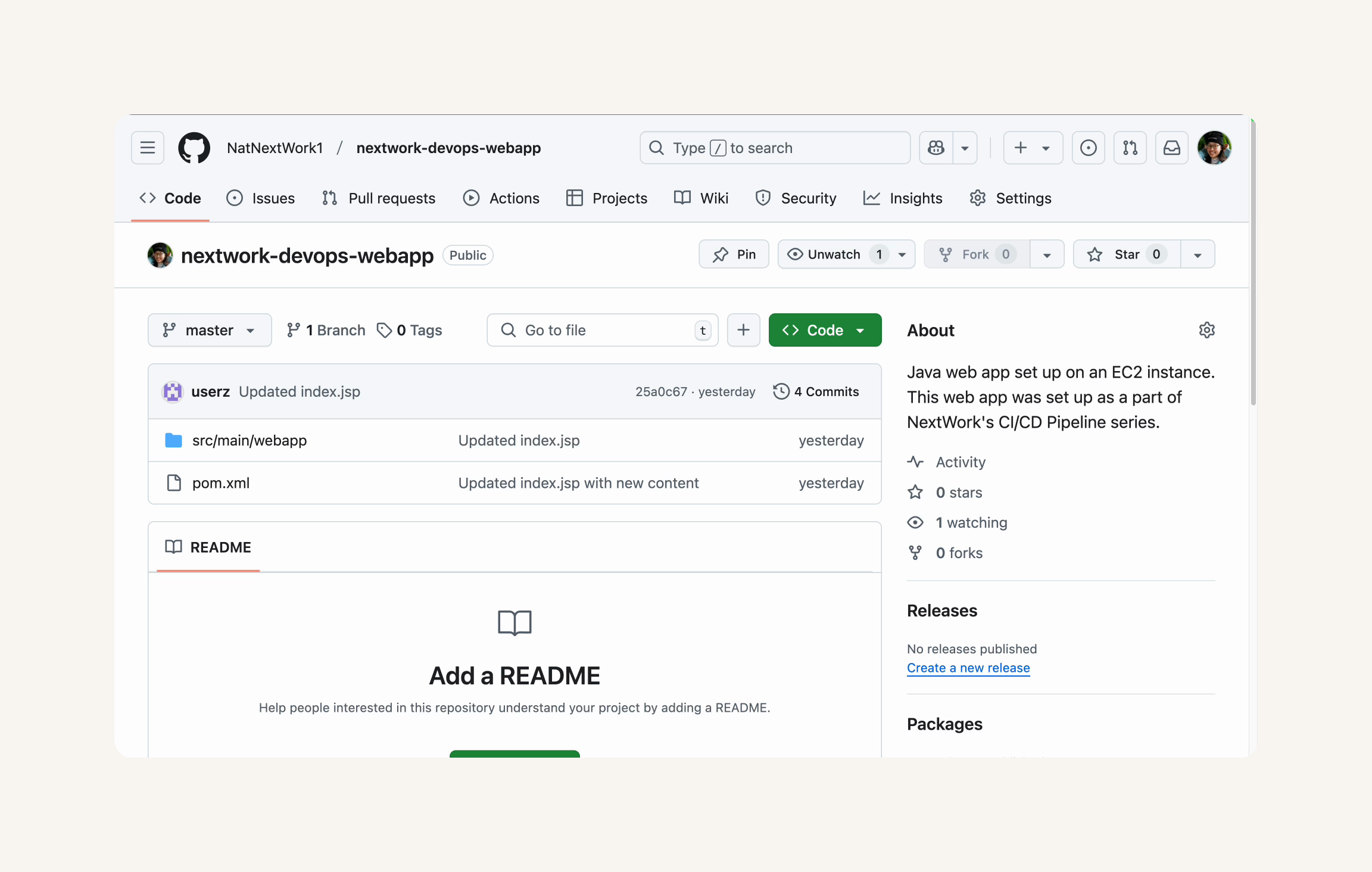Image resolution: width=1372 pixels, height=872 pixels.
Task: Focus the Type / to search field
Action: click(775, 148)
